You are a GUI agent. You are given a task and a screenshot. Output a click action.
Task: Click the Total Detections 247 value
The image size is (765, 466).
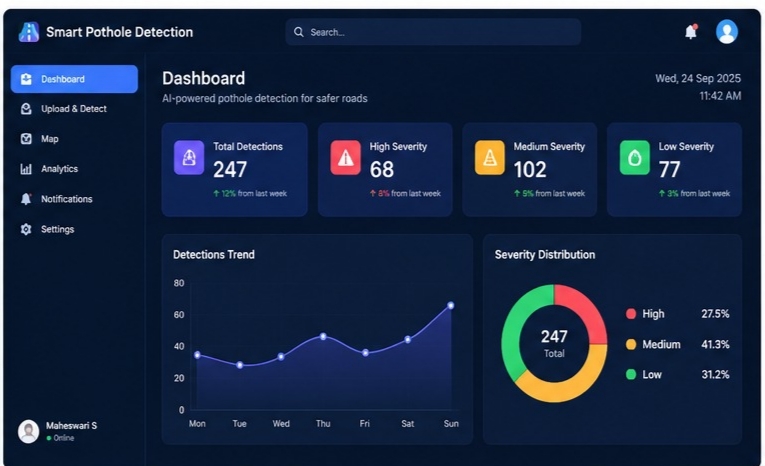point(230,170)
